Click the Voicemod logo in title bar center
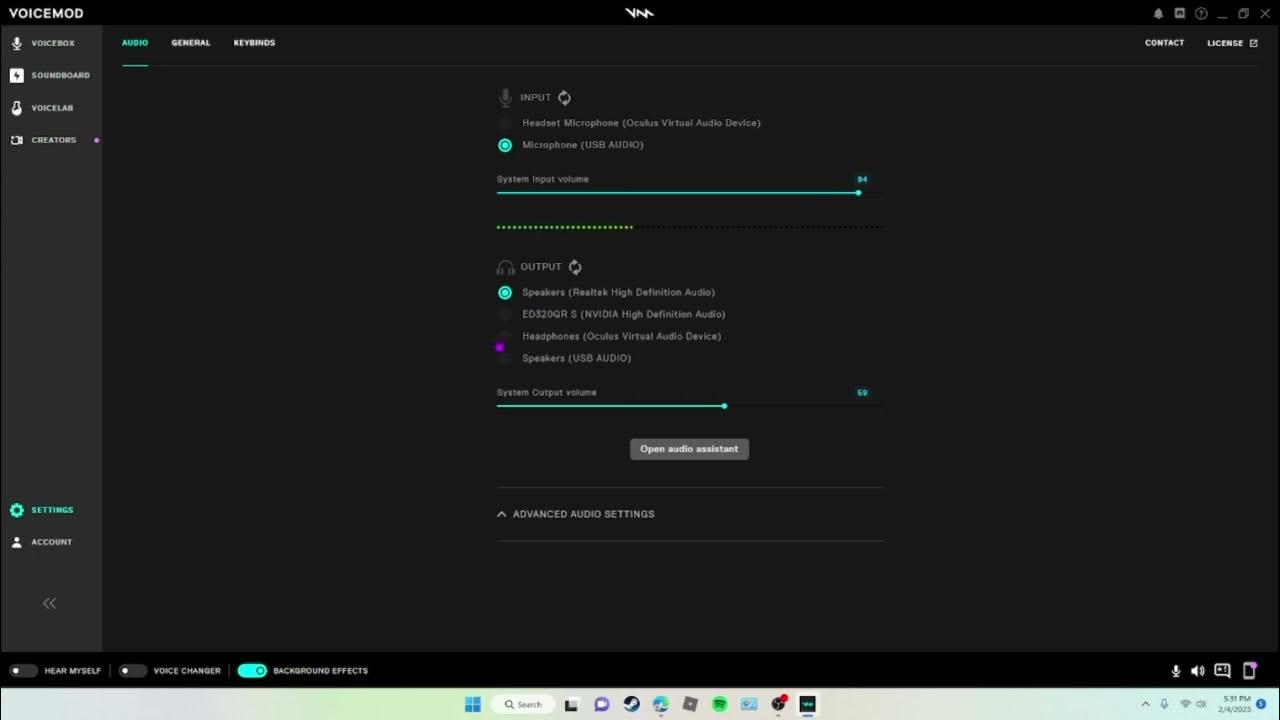Screen dimensions: 1280x720 pyautogui.click(x=639, y=13)
